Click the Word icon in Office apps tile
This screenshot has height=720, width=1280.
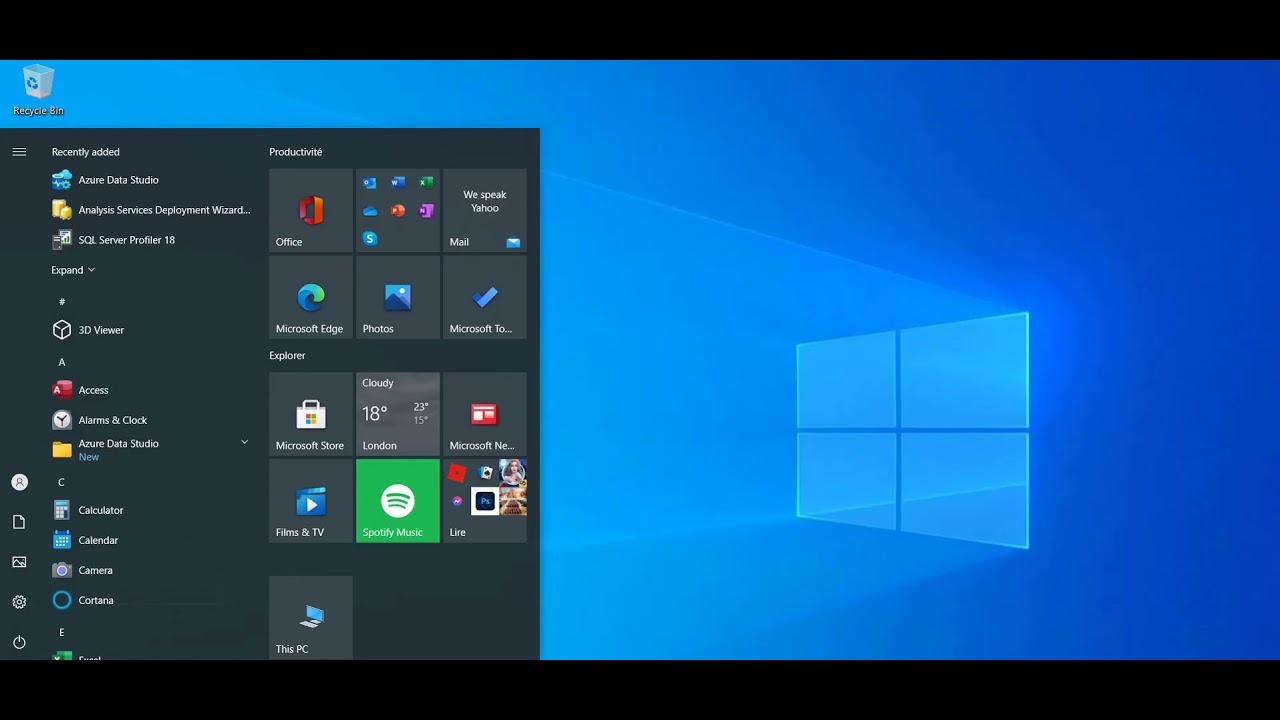tap(398, 182)
